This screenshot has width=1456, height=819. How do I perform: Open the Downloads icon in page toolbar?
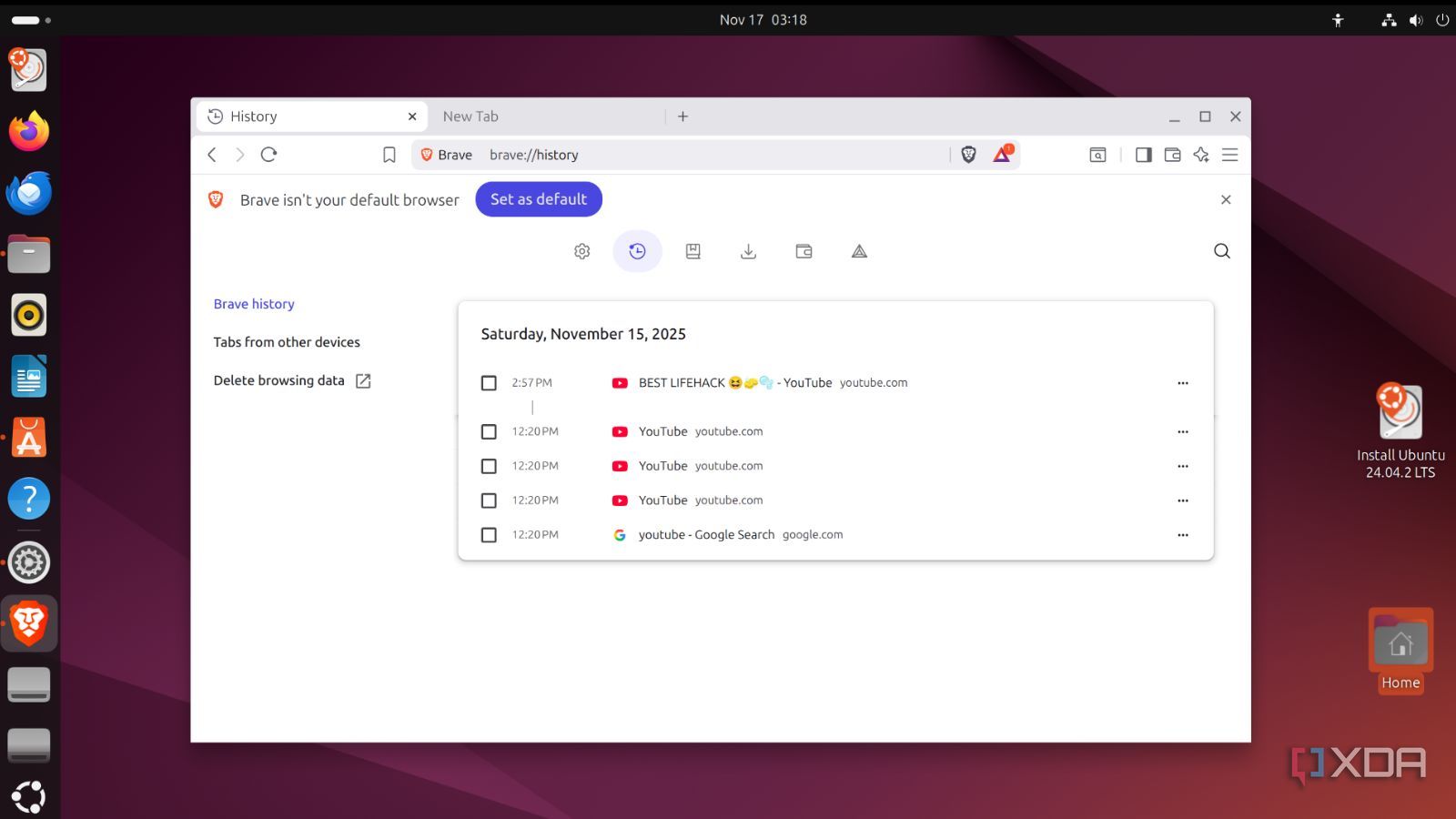click(748, 251)
